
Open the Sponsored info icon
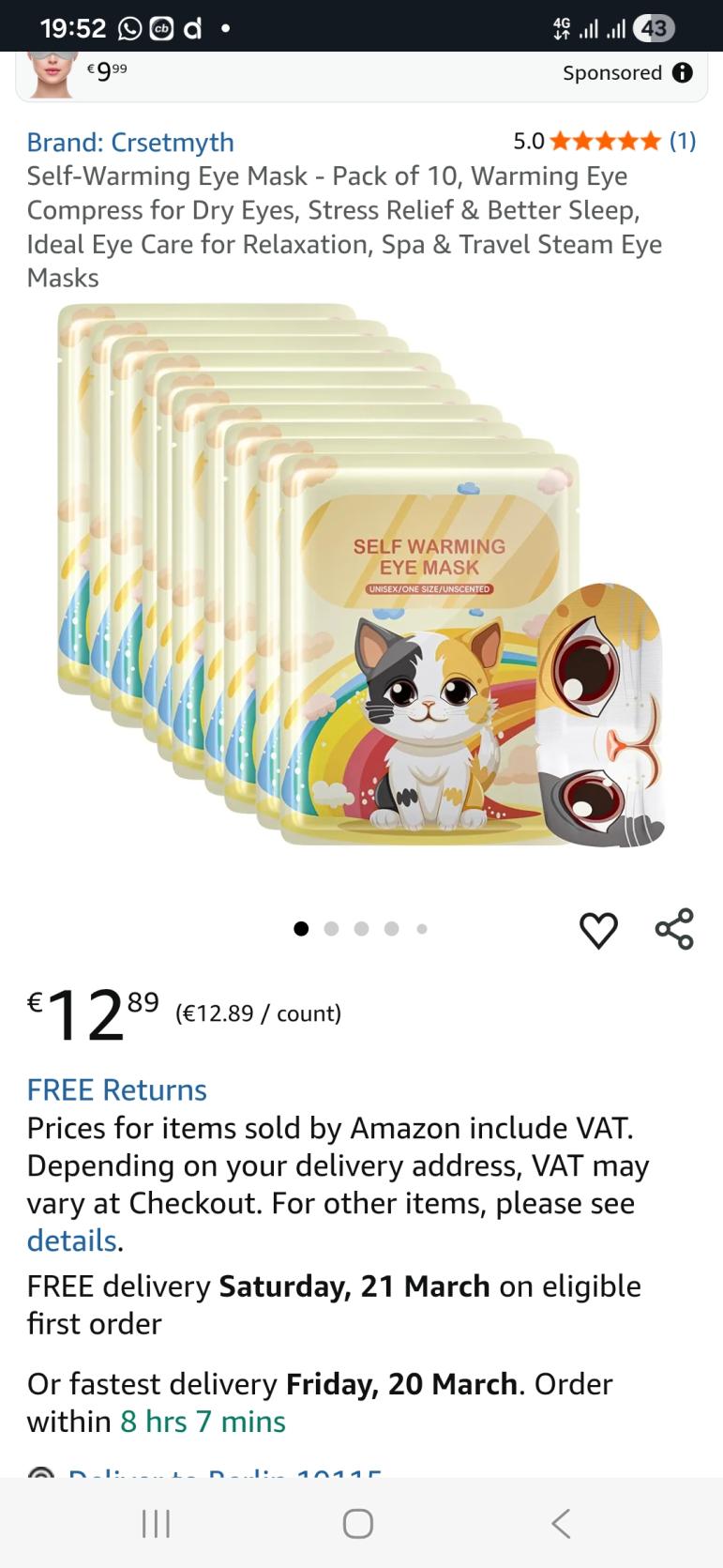tap(684, 73)
